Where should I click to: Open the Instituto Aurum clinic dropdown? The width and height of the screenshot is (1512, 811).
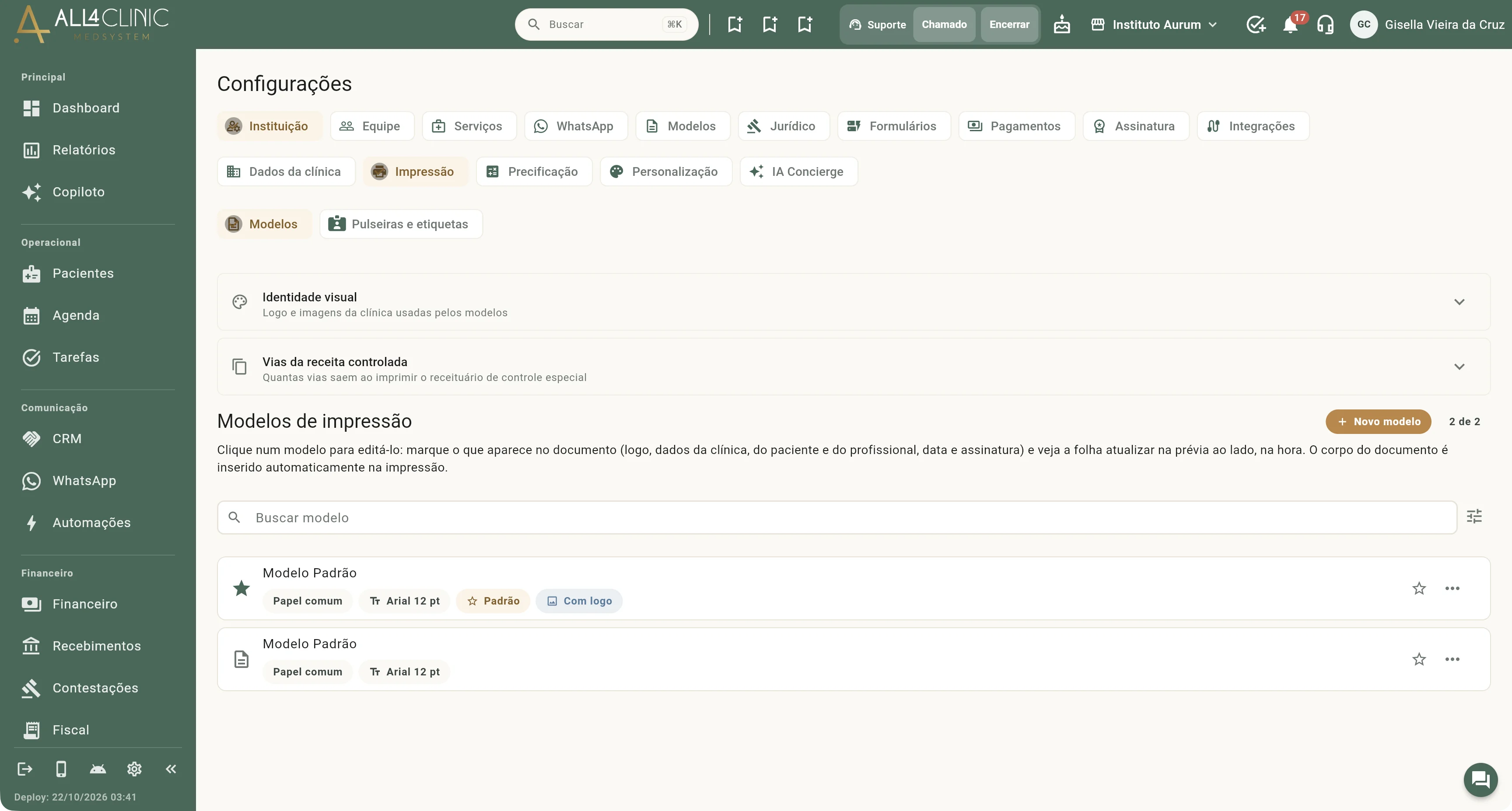pos(1154,24)
